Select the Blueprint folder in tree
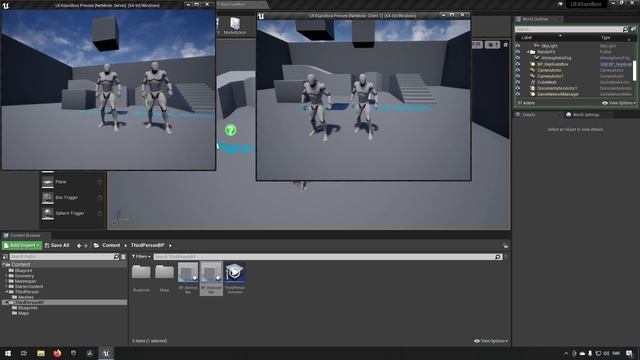The width and height of the screenshot is (640, 360). (x=20, y=271)
